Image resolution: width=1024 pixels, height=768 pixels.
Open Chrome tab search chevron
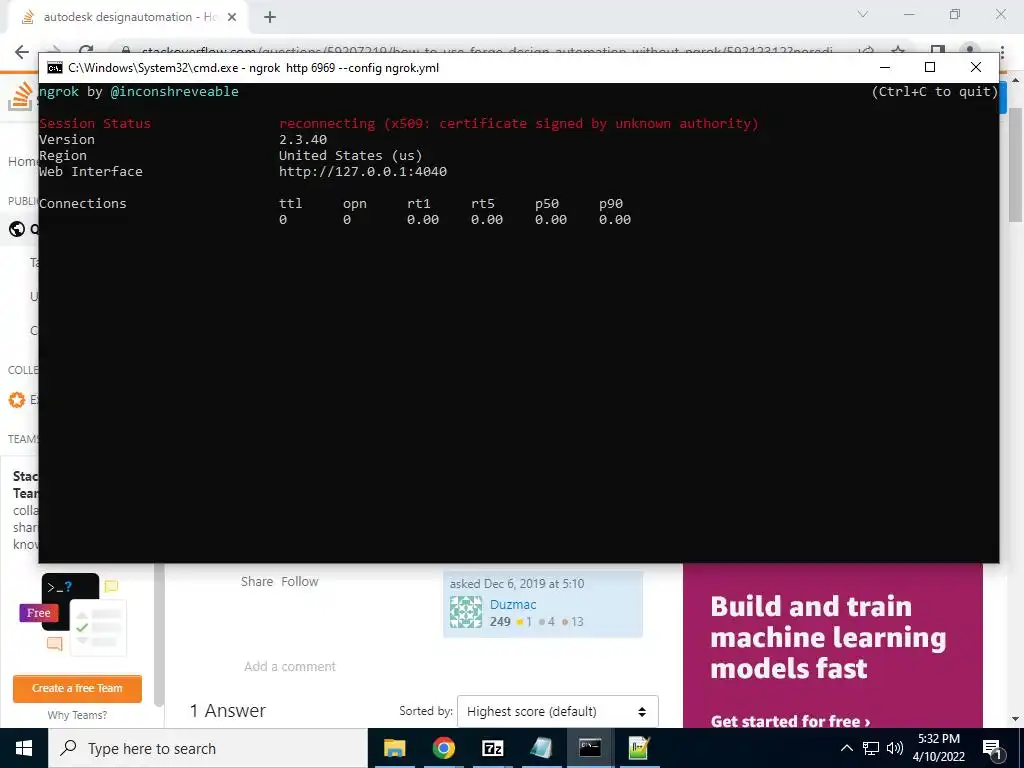(x=863, y=14)
